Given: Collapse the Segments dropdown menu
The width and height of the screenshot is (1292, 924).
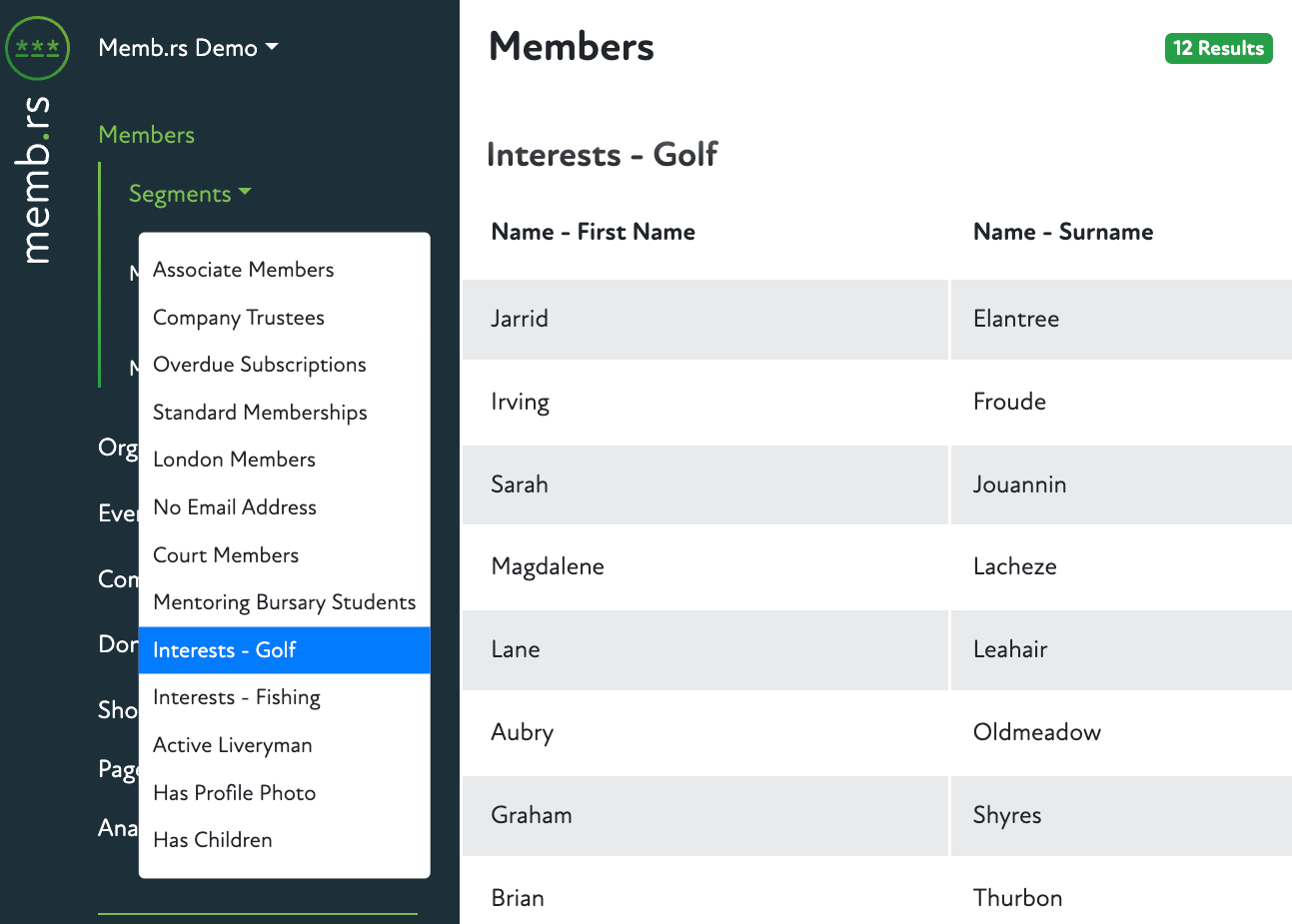Looking at the screenshot, I should (x=189, y=194).
